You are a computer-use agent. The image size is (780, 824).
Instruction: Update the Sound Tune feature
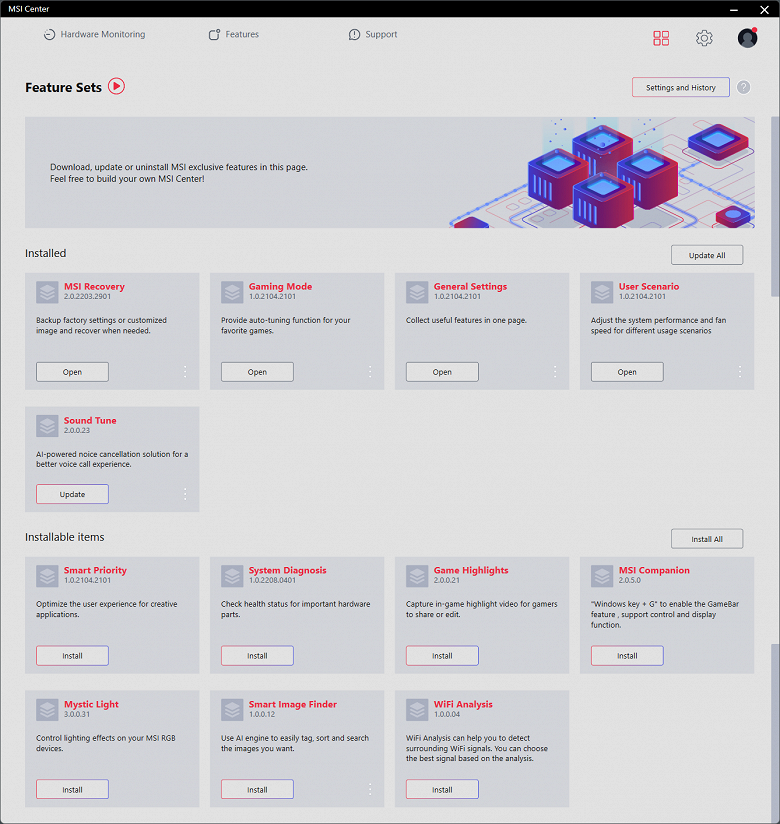coord(73,494)
